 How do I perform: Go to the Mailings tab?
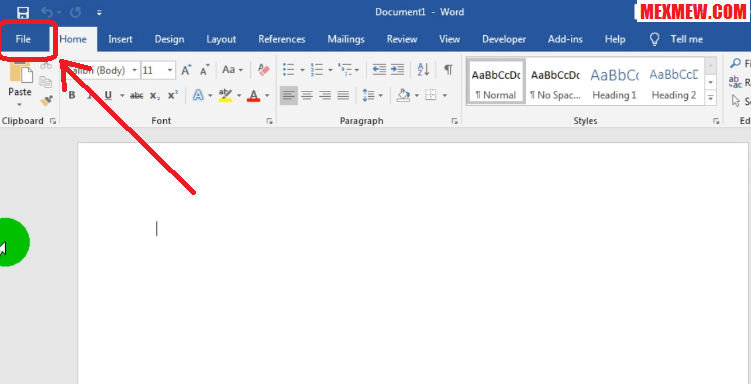tap(346, 39)
